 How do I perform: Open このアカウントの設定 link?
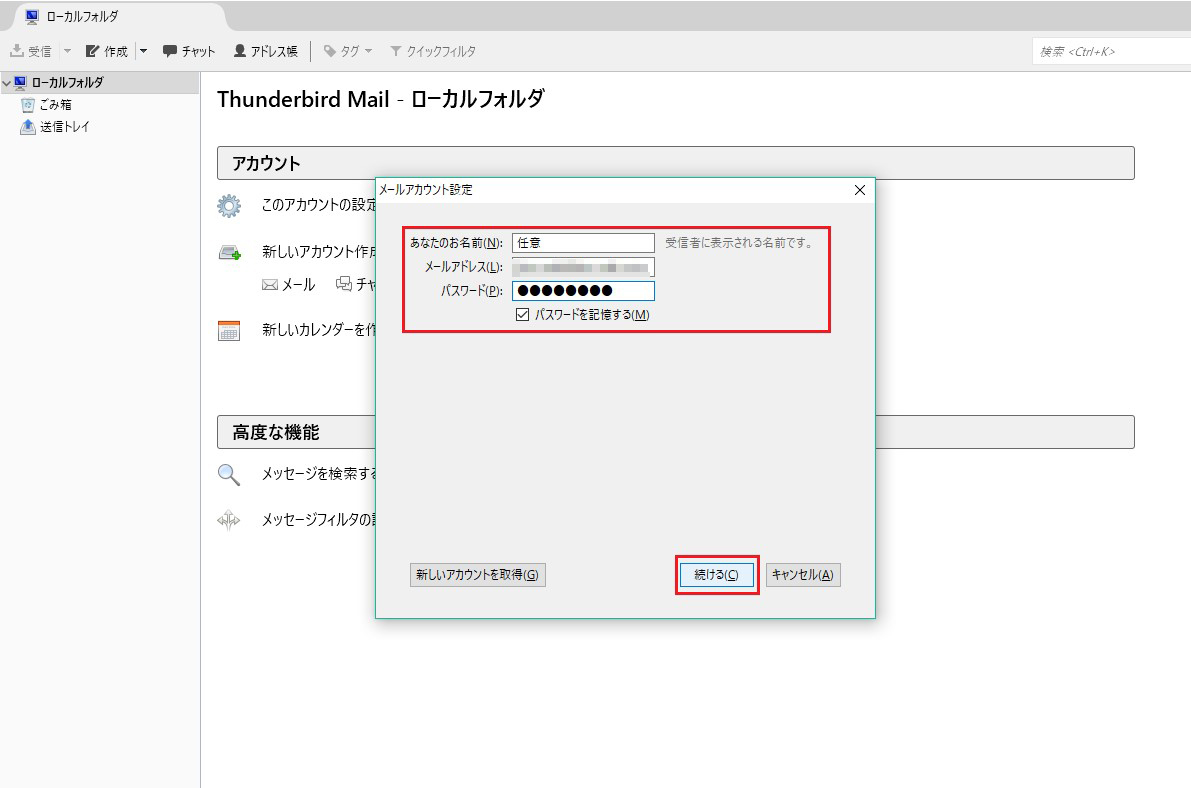tap(319, 204)
